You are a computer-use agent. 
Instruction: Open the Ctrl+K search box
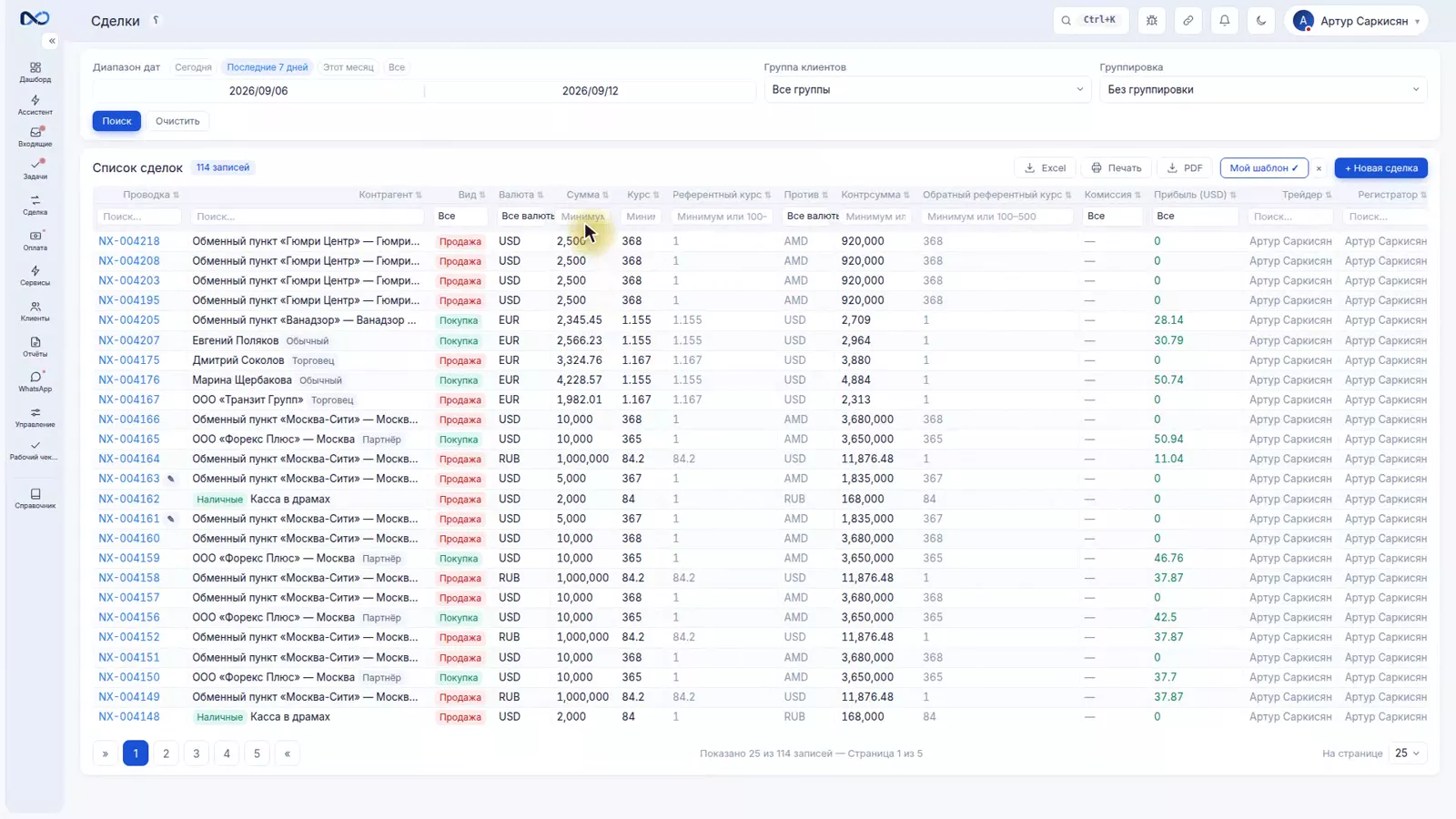(x=1091, y=20)
